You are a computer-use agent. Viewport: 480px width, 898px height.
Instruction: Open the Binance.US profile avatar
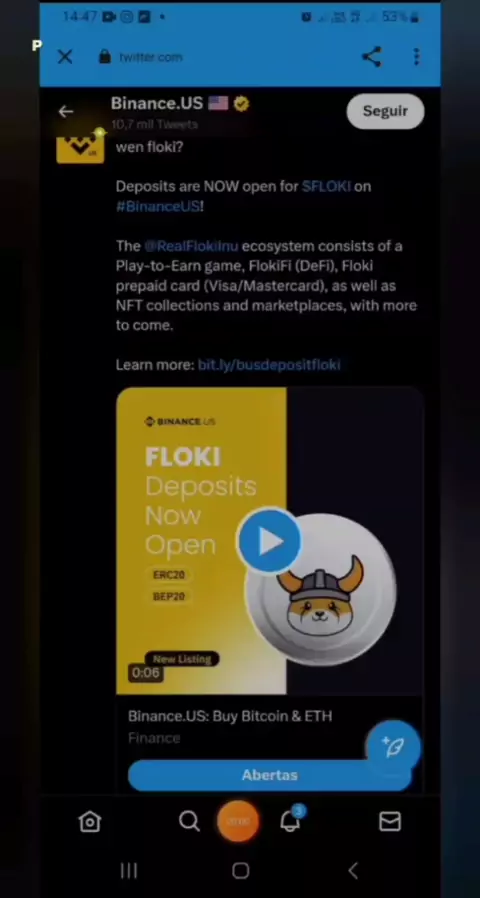click(x=80, y=148)
